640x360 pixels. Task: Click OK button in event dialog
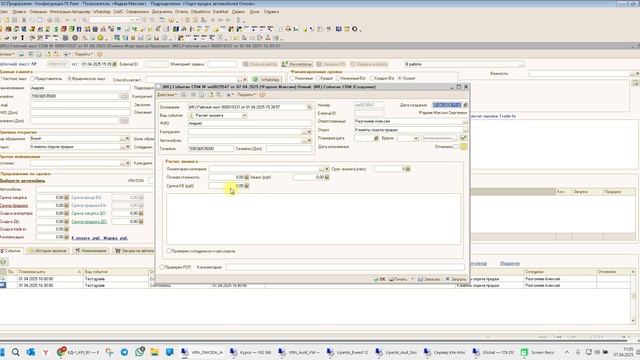pos(380,279)
